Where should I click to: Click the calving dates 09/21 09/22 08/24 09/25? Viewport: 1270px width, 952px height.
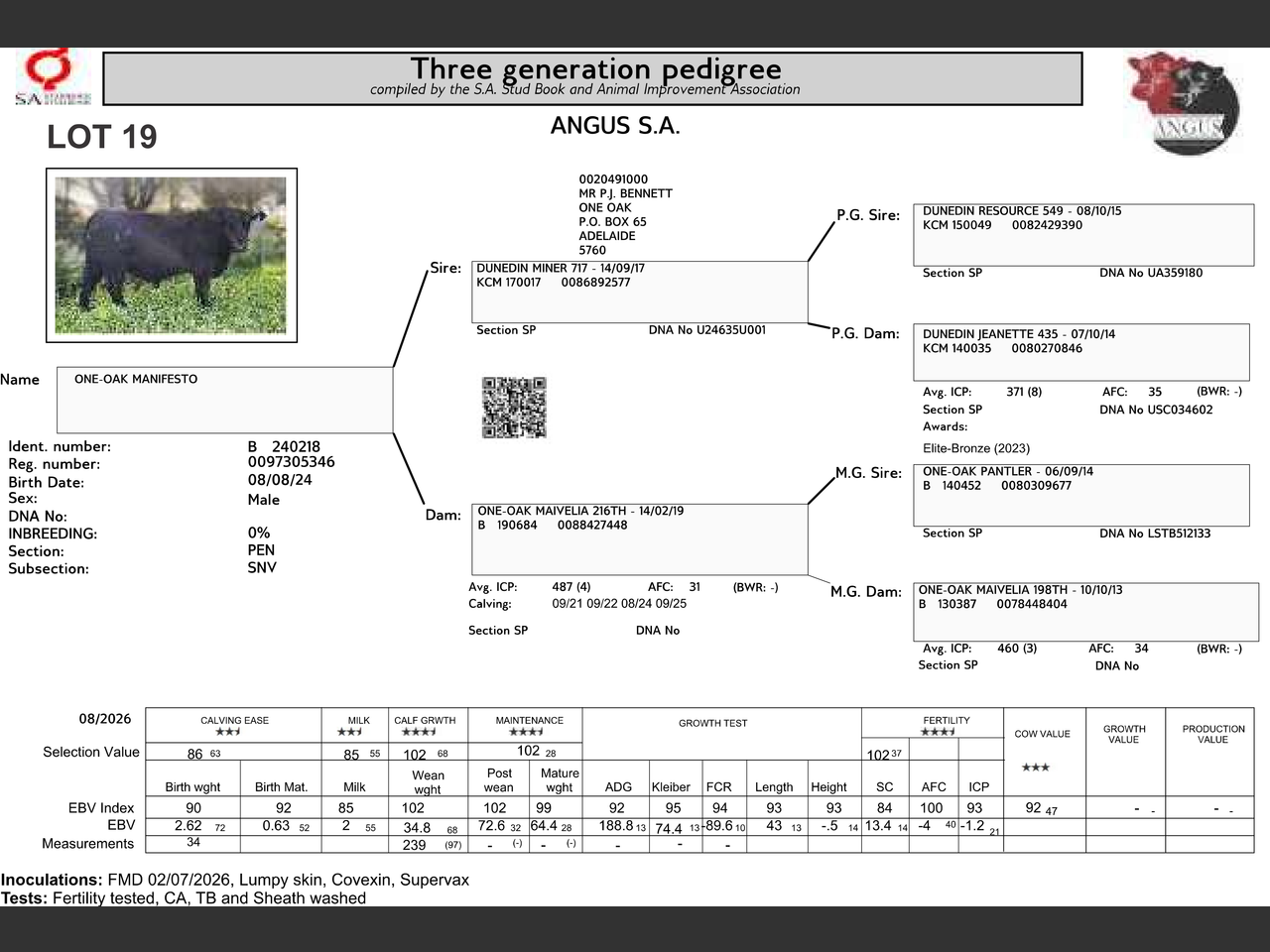[x=619, y=604]
